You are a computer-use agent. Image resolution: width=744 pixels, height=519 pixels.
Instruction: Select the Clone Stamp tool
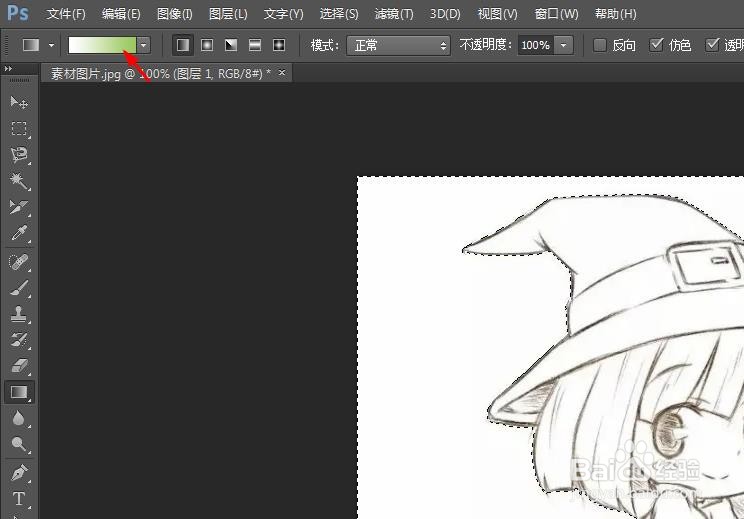click(x=19, y=314)
